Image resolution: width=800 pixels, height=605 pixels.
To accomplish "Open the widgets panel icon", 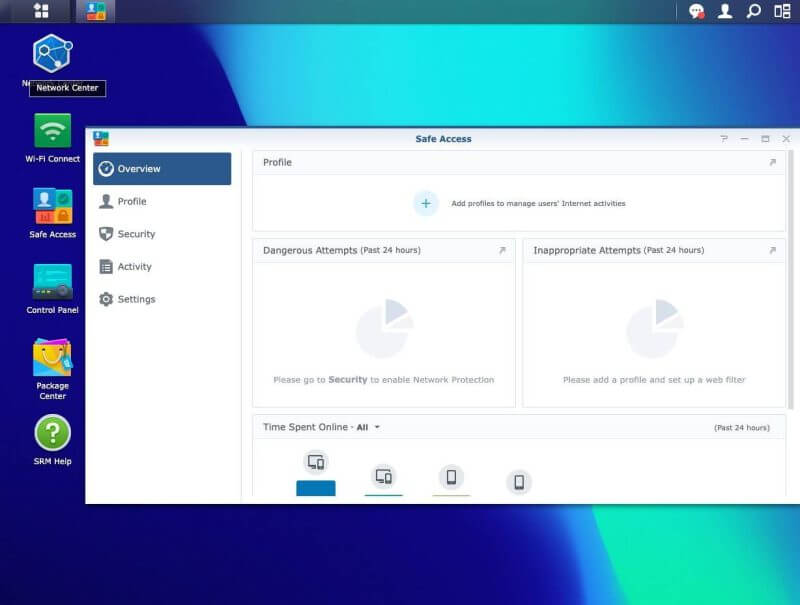I will [x=782, y=11].
